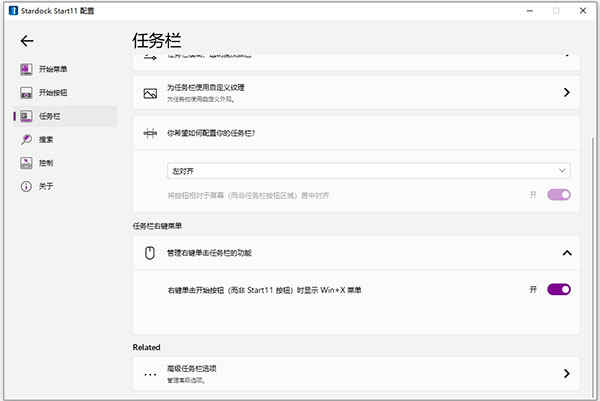This screenshot has height=401, width=600.
Task: Click the taskbar alignment icon
Action: tap(150, 133)
